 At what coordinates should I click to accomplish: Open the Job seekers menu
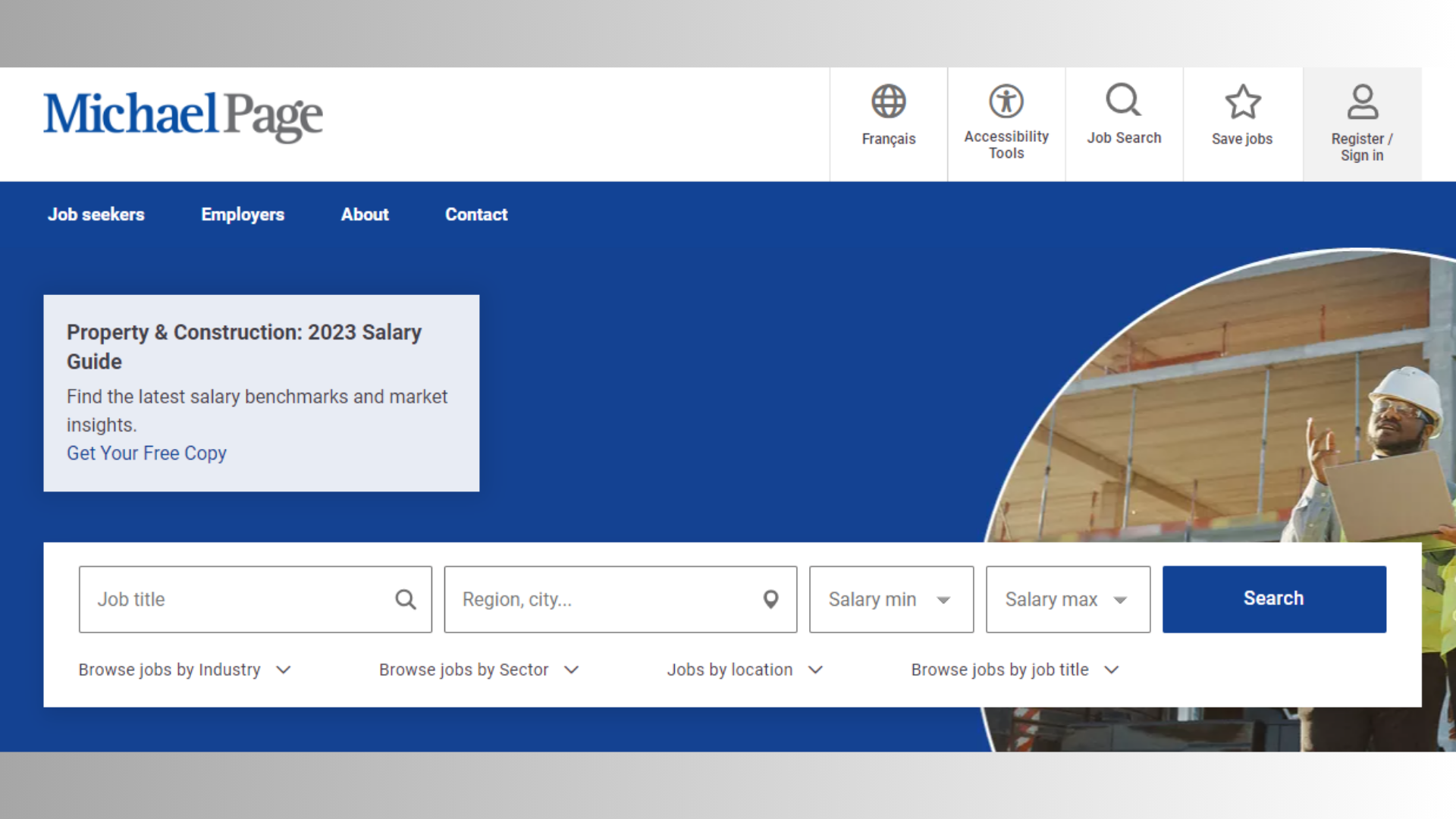click(x=96, y=215)
